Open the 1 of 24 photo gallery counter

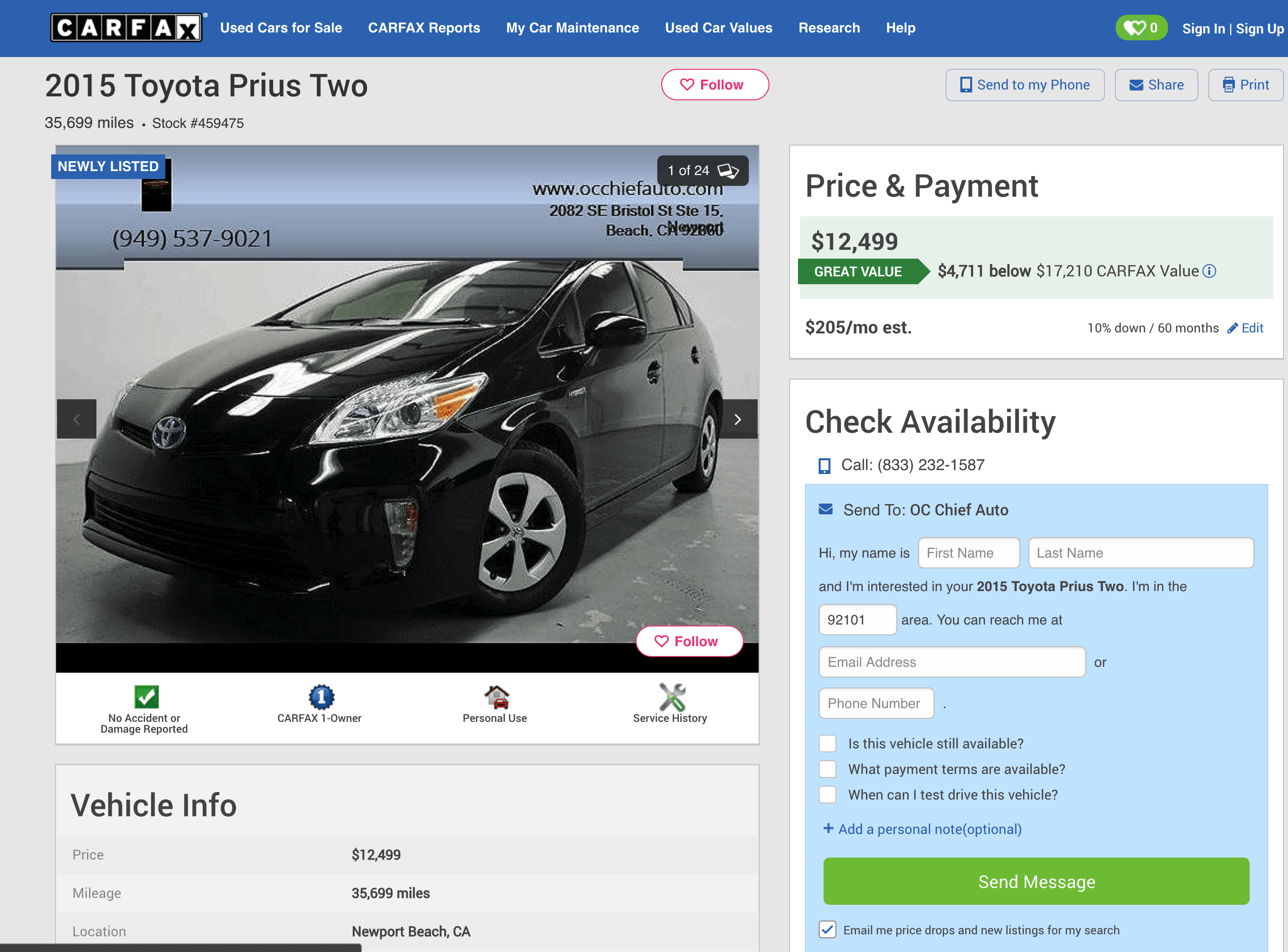click(703, 171)
